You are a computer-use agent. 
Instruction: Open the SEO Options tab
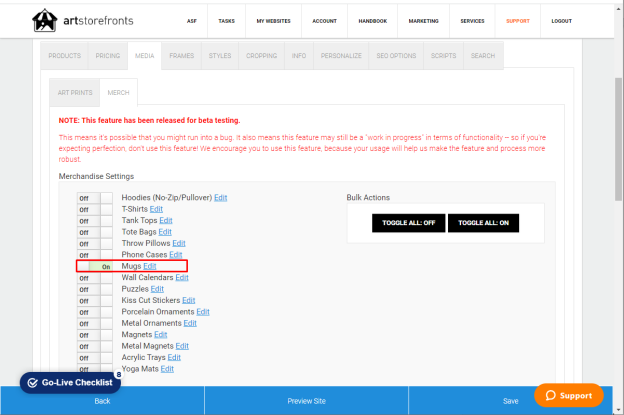pos(396,56)
